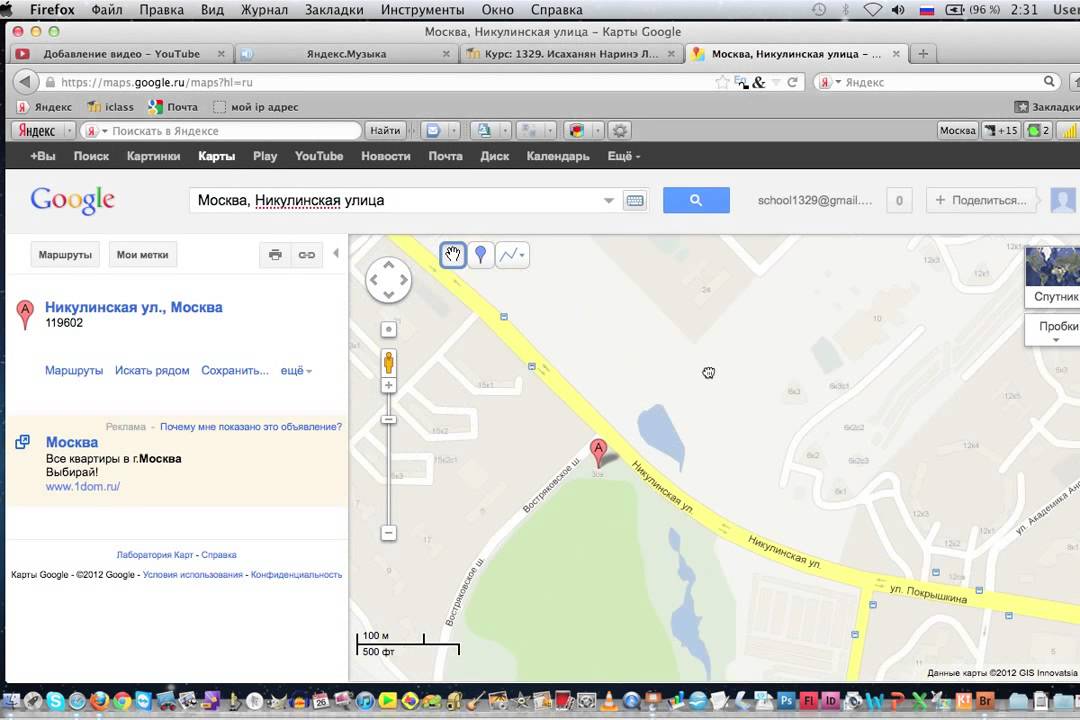
Task: Switch to Добавление видео – YouTube tab
Action: [121, 54]
